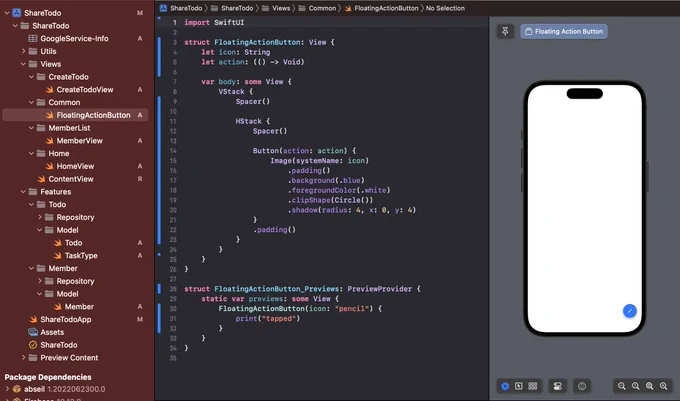Click the 'Image(systemName: icon)' code line
Image resolution: width=680 pixels, height=401 pixels.
point(320,161)
